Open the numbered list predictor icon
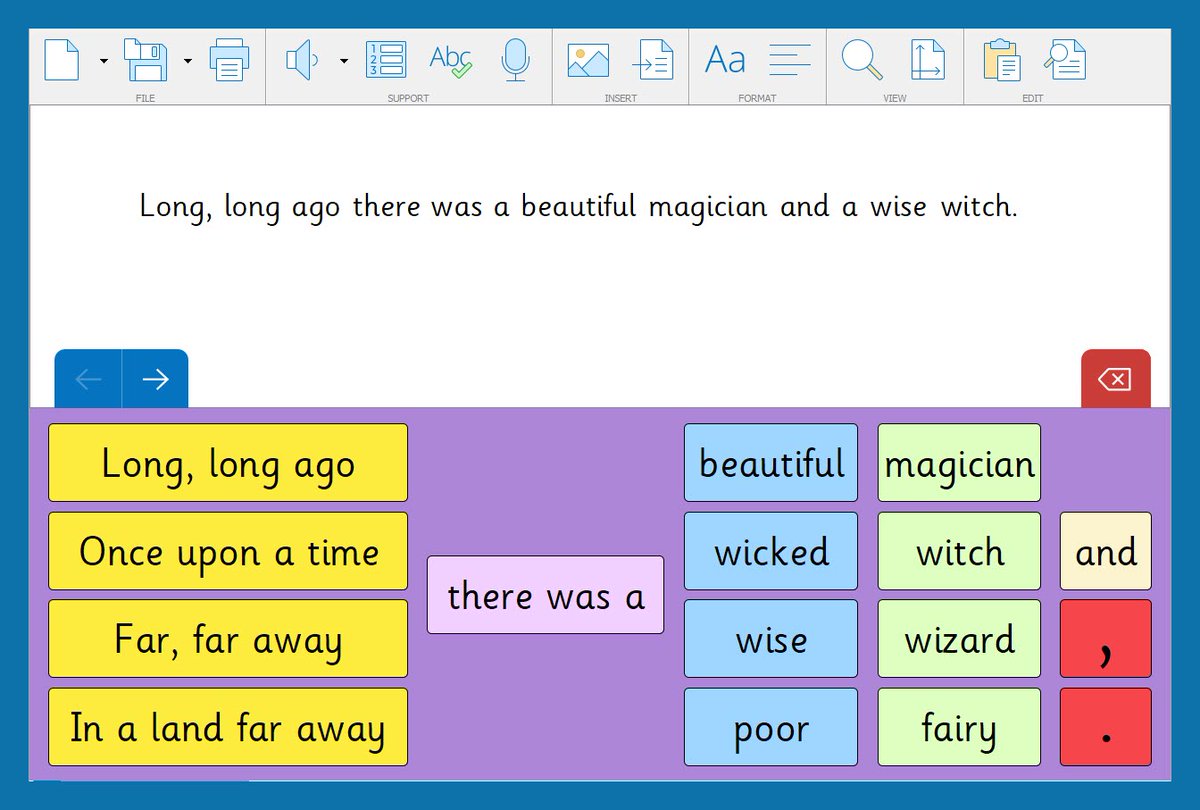Viewport: 1200px width, 810px height. (x=386, y=60)
